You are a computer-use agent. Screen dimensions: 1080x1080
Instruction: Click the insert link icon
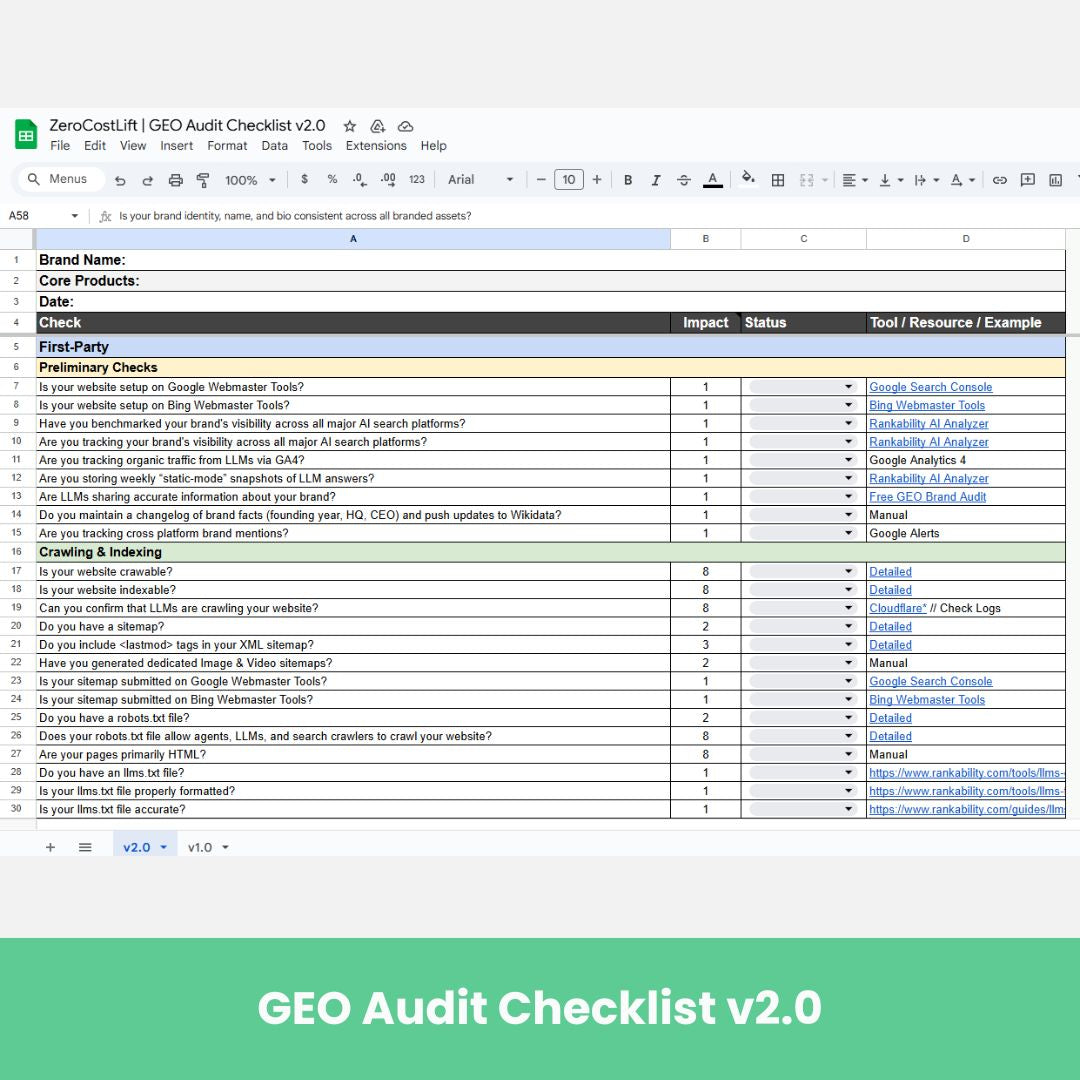coord(999,180)
